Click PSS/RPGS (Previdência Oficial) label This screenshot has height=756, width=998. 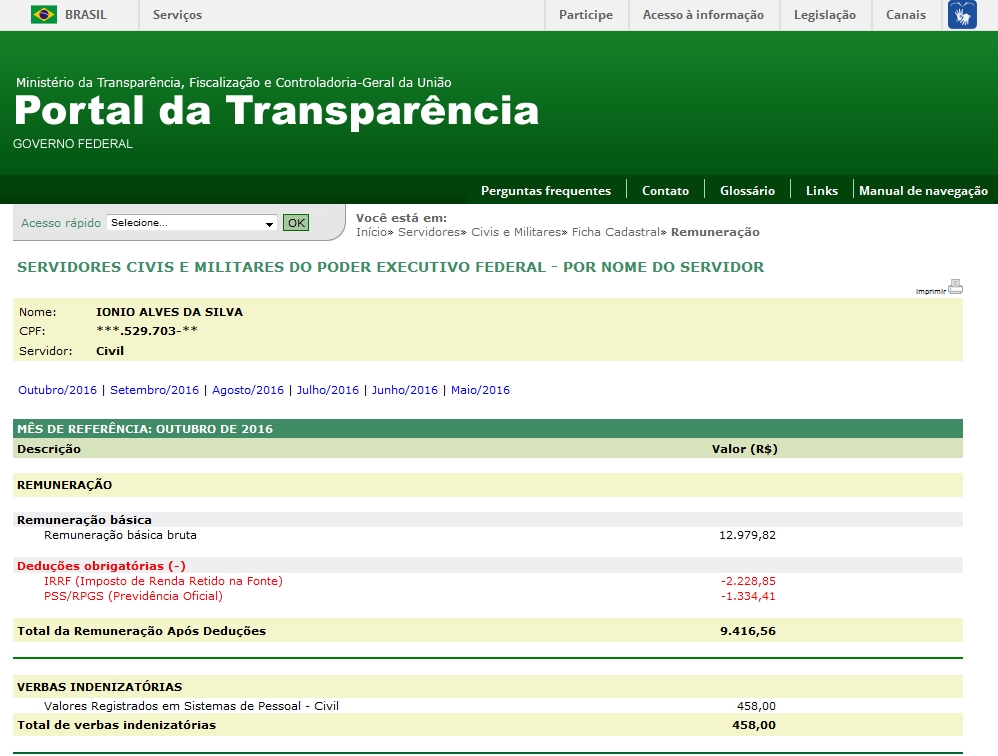tap(133, 596)
